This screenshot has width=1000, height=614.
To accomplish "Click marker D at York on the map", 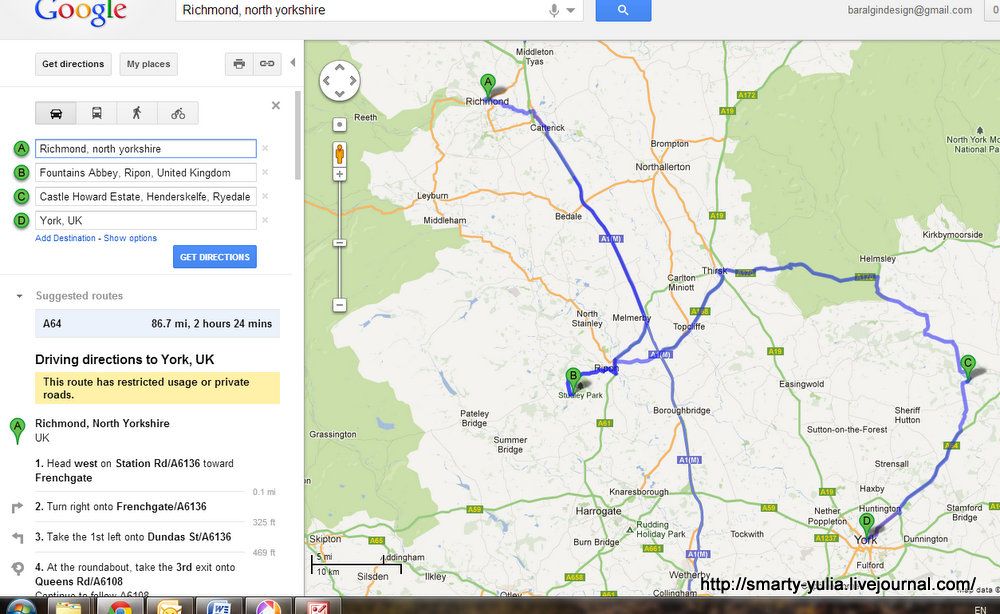I will [866, 525].
